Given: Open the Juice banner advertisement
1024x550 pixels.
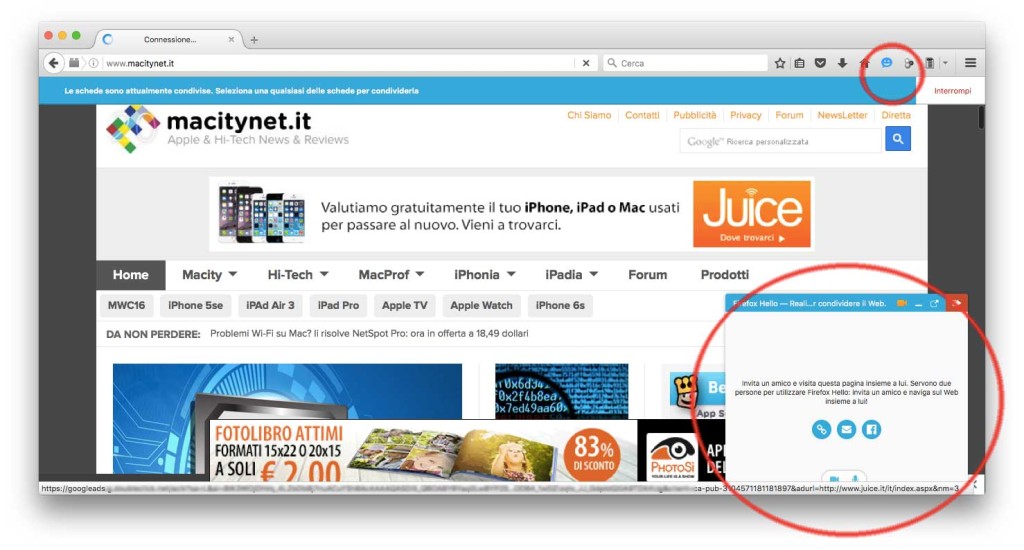Looking at the screenshot, I should pyautogui.click(x=511, y=214).
